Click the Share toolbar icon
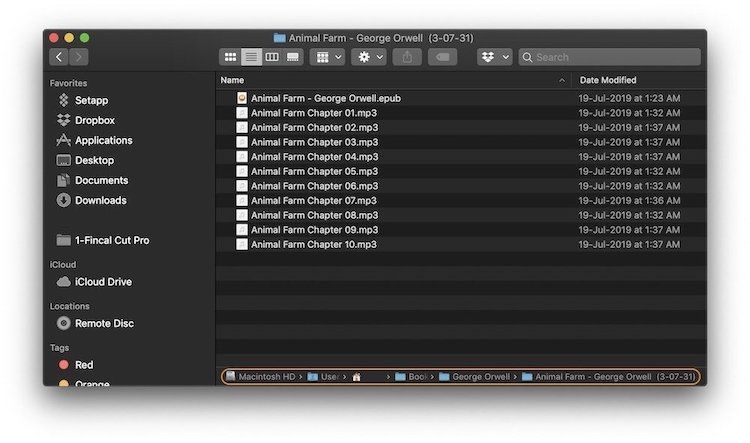Image resolution: width=750 pixels, height=443 pixels. tap(408, 57)
